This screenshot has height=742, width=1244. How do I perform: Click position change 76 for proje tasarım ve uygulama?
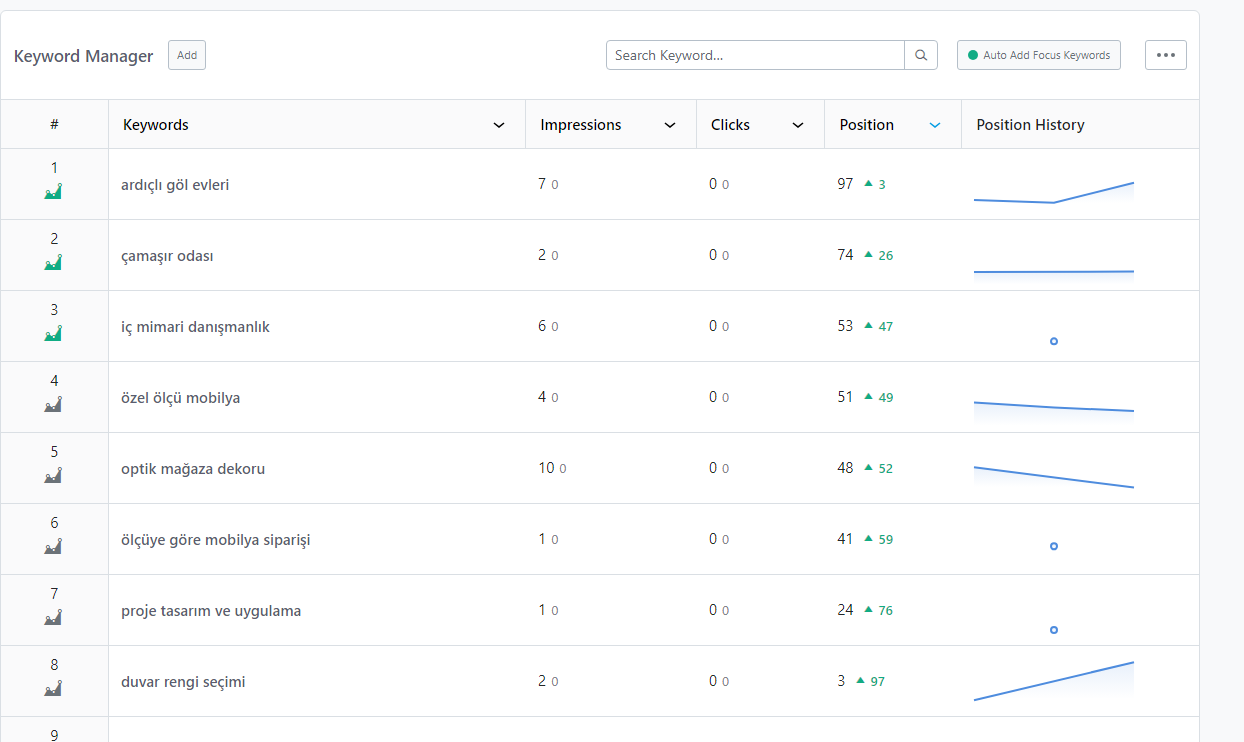tap(886, 611)
